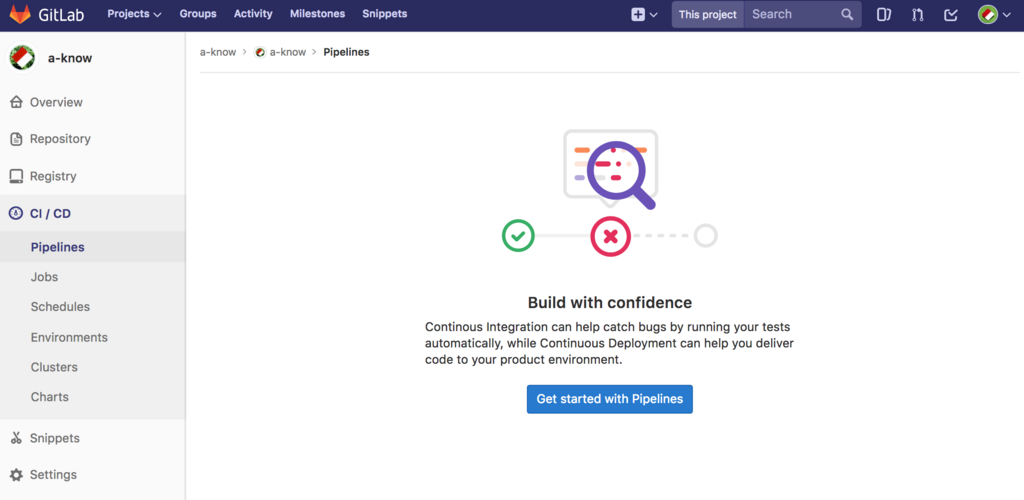Click Get started with Pipelines button

pyautogui.click(x=610, y=399)
